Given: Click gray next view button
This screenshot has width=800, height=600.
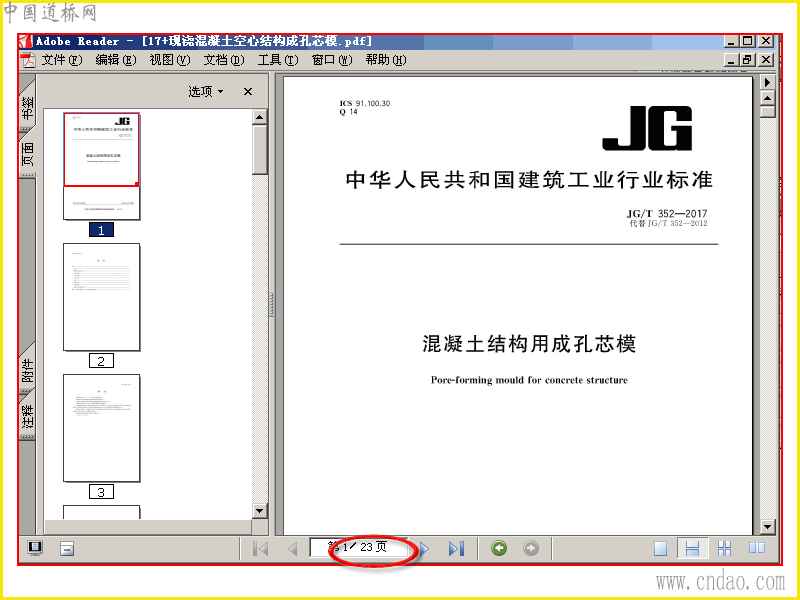Looking at the screenshot, I should coord(531,548).
